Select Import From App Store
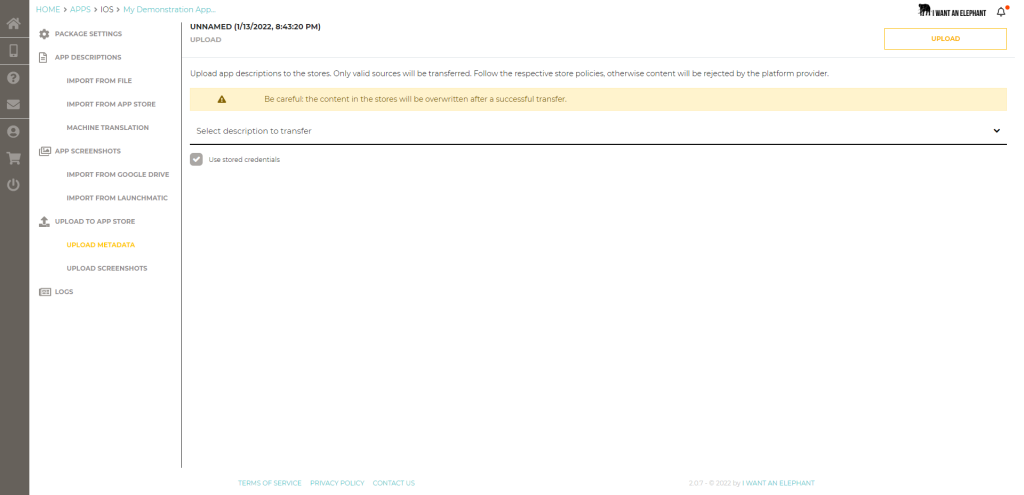 [x=111, y=104]
